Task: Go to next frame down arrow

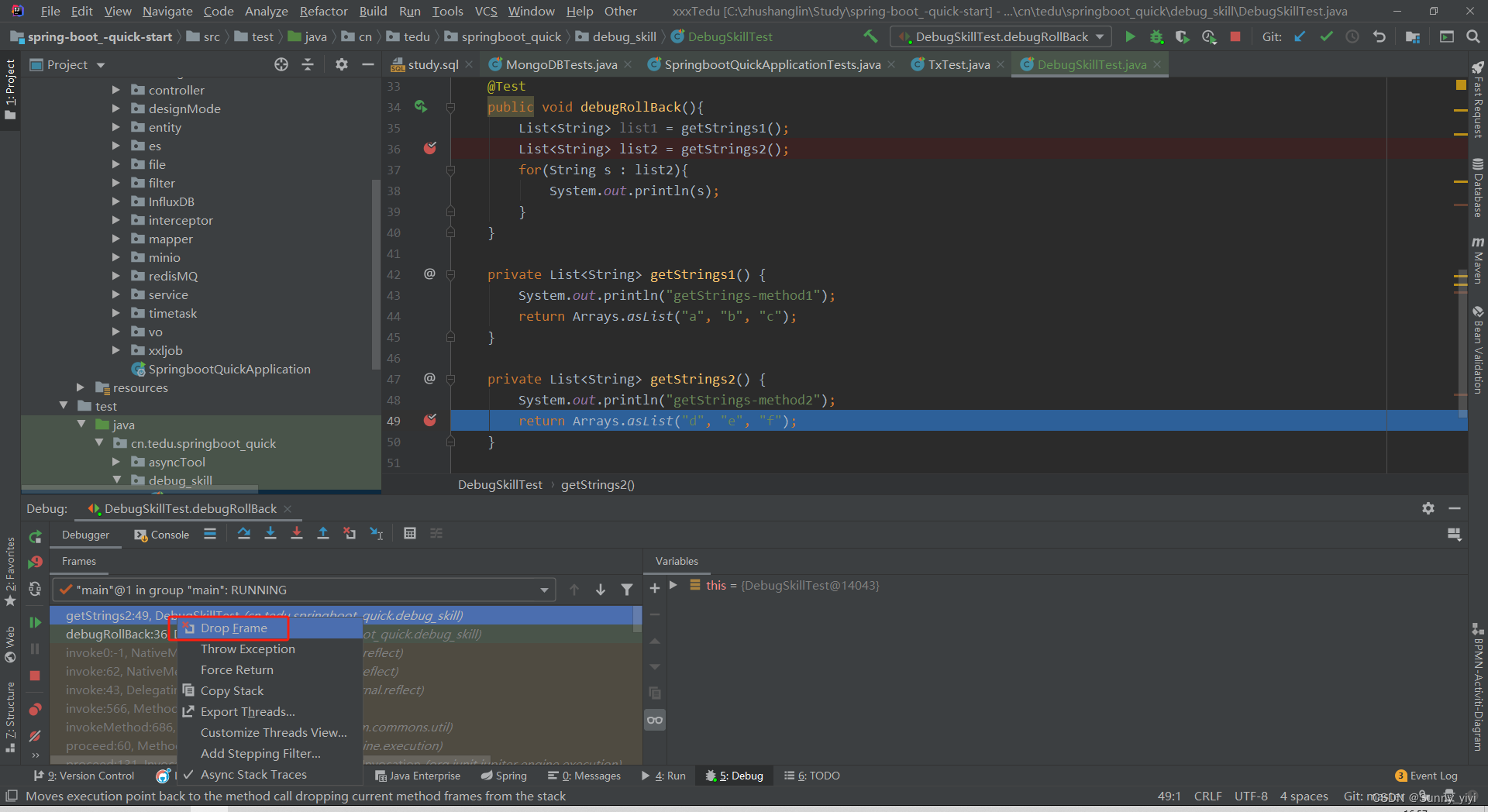Action: (601, 590)
